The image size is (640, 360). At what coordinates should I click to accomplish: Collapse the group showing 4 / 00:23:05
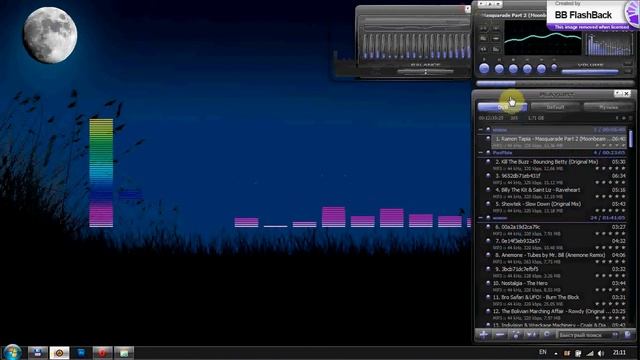(x=480, y=153)
